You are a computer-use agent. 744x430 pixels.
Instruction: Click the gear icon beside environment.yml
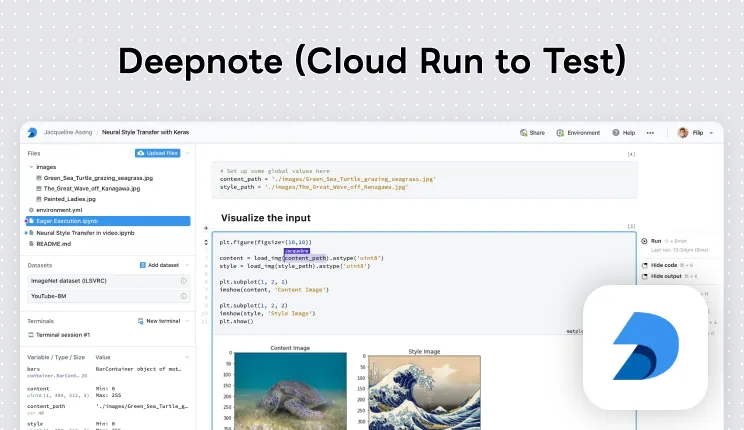[x=31, y=210]
